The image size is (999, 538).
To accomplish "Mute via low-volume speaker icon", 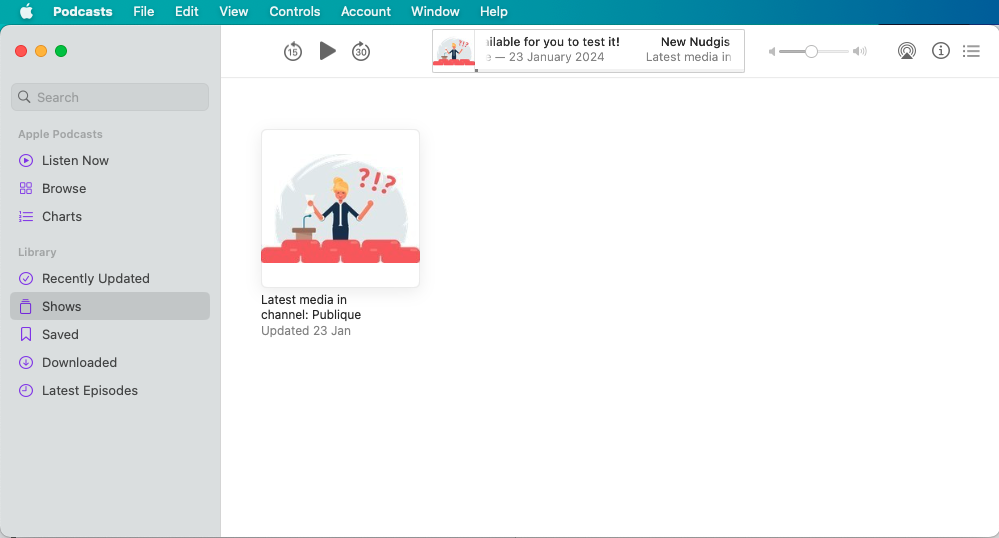I will click(x=772, y=51).
